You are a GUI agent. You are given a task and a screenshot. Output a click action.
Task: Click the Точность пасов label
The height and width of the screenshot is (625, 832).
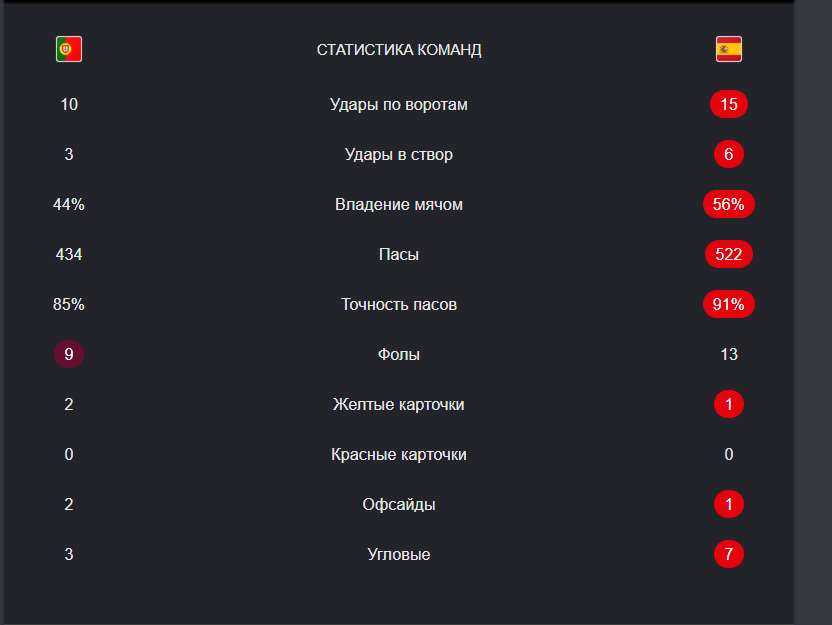(x=399, y=305)
